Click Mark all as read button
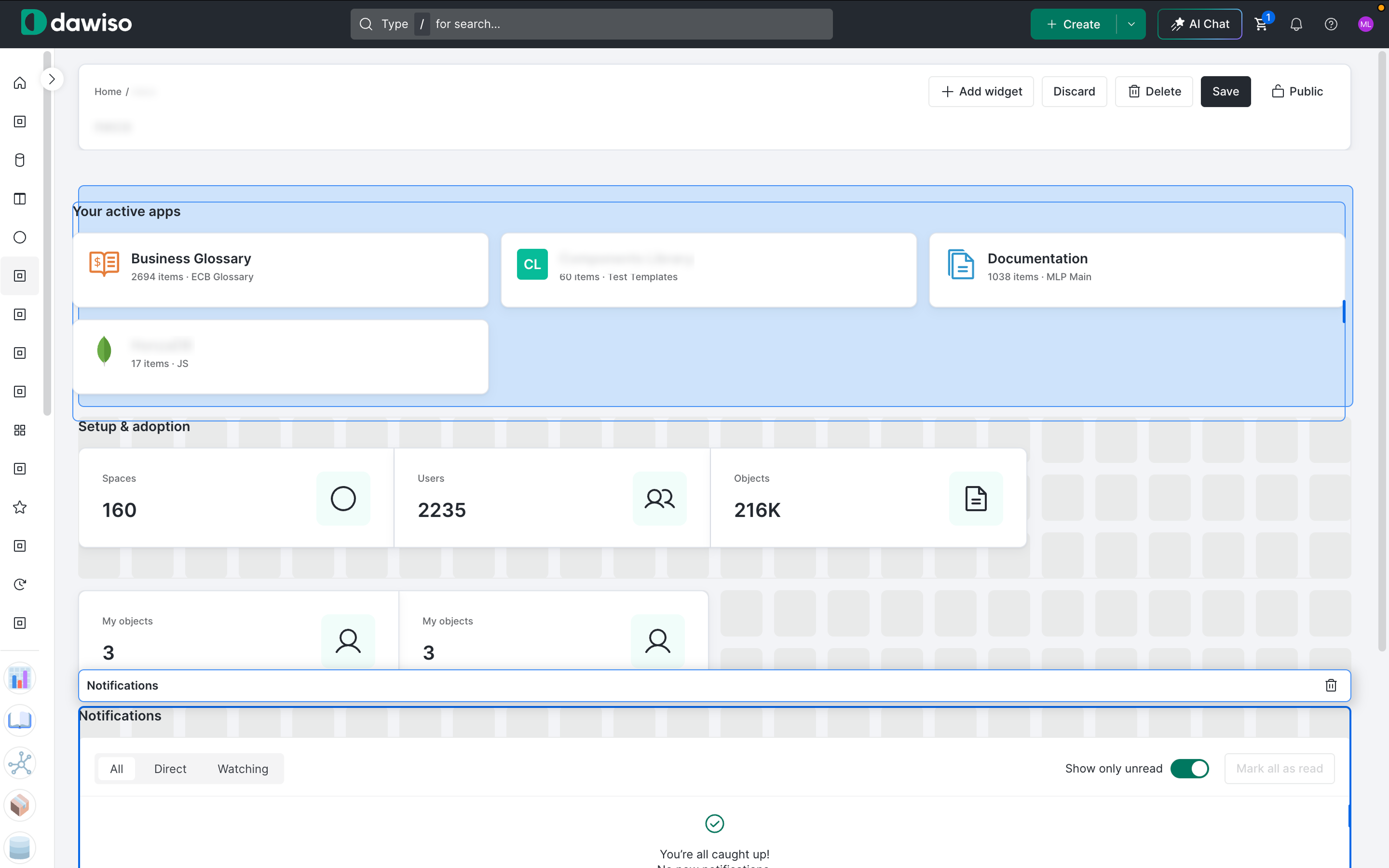 click(x=1280, y=769)
